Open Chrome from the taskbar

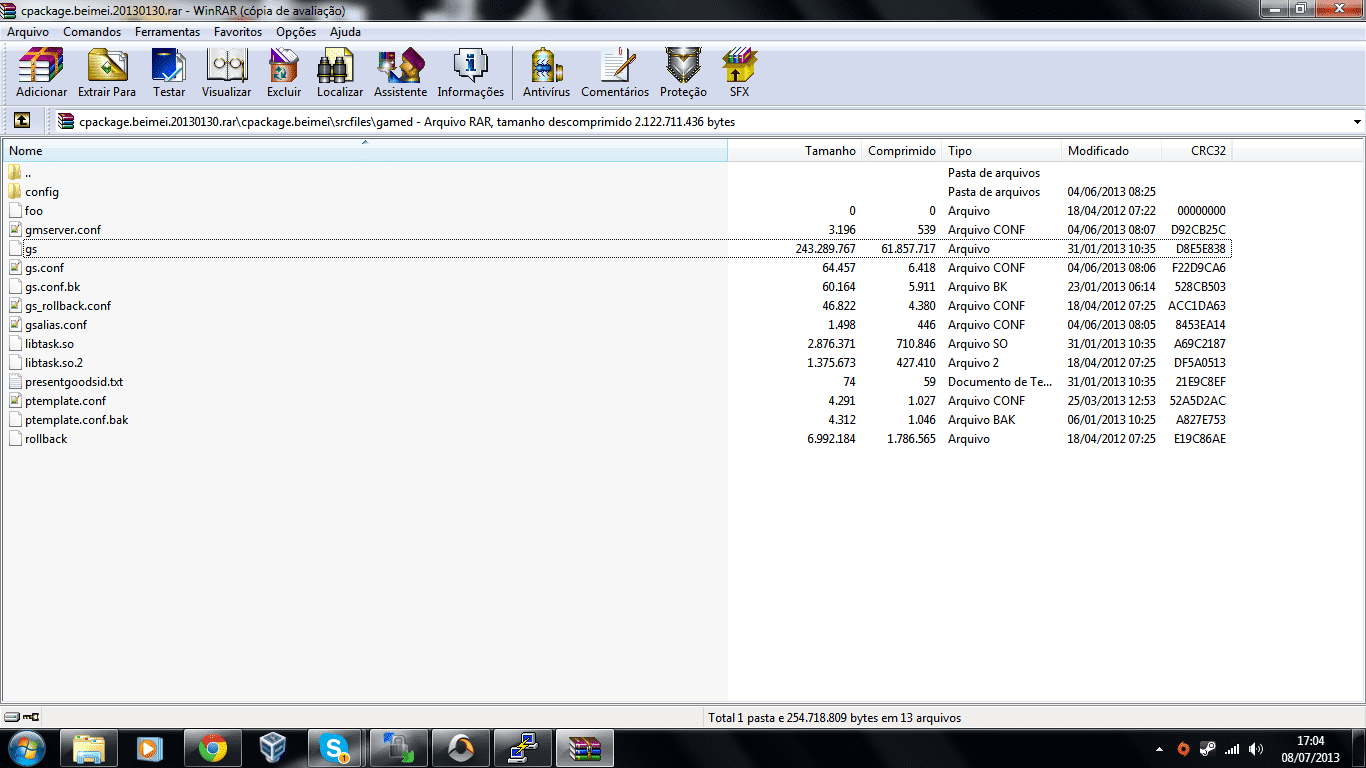point(212,748)
